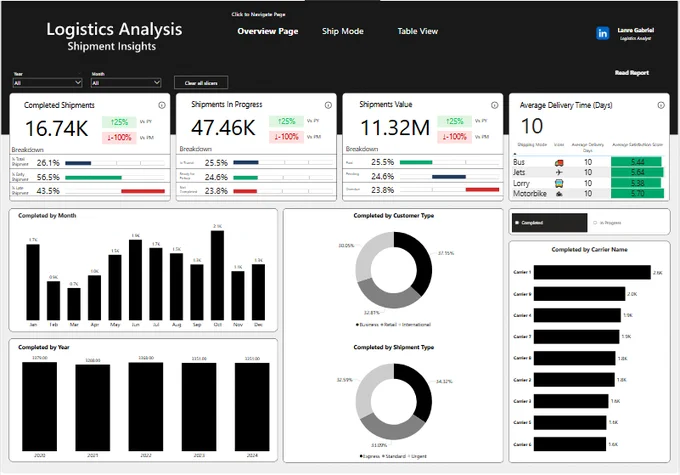Click the Carrier 7 axis label
Screen dimensions: 680x475
pos(522,337)
